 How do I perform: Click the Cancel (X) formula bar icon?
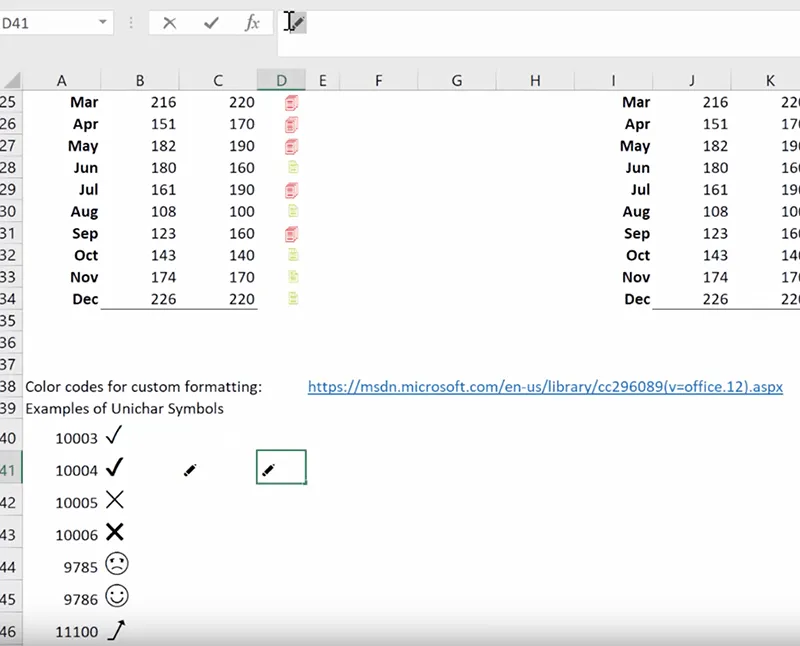[170, 23]
